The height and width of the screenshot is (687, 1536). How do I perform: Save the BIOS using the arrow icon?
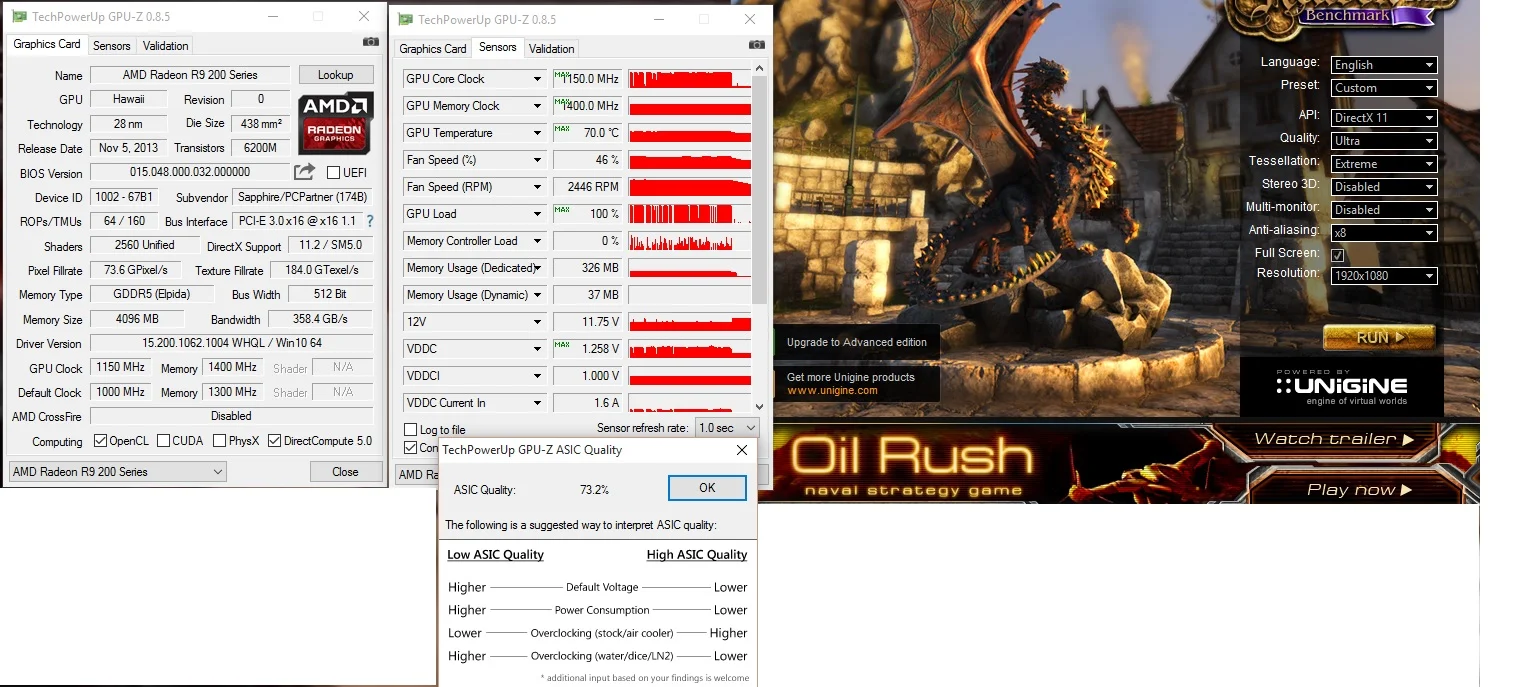click(x=305, y=172)
